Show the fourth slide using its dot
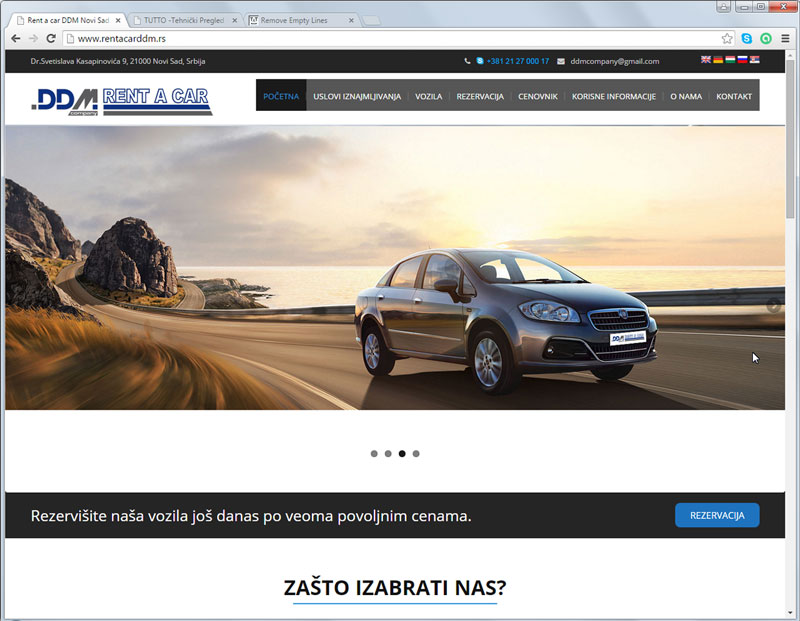This screenshot has width=800, height=621. 416,454
